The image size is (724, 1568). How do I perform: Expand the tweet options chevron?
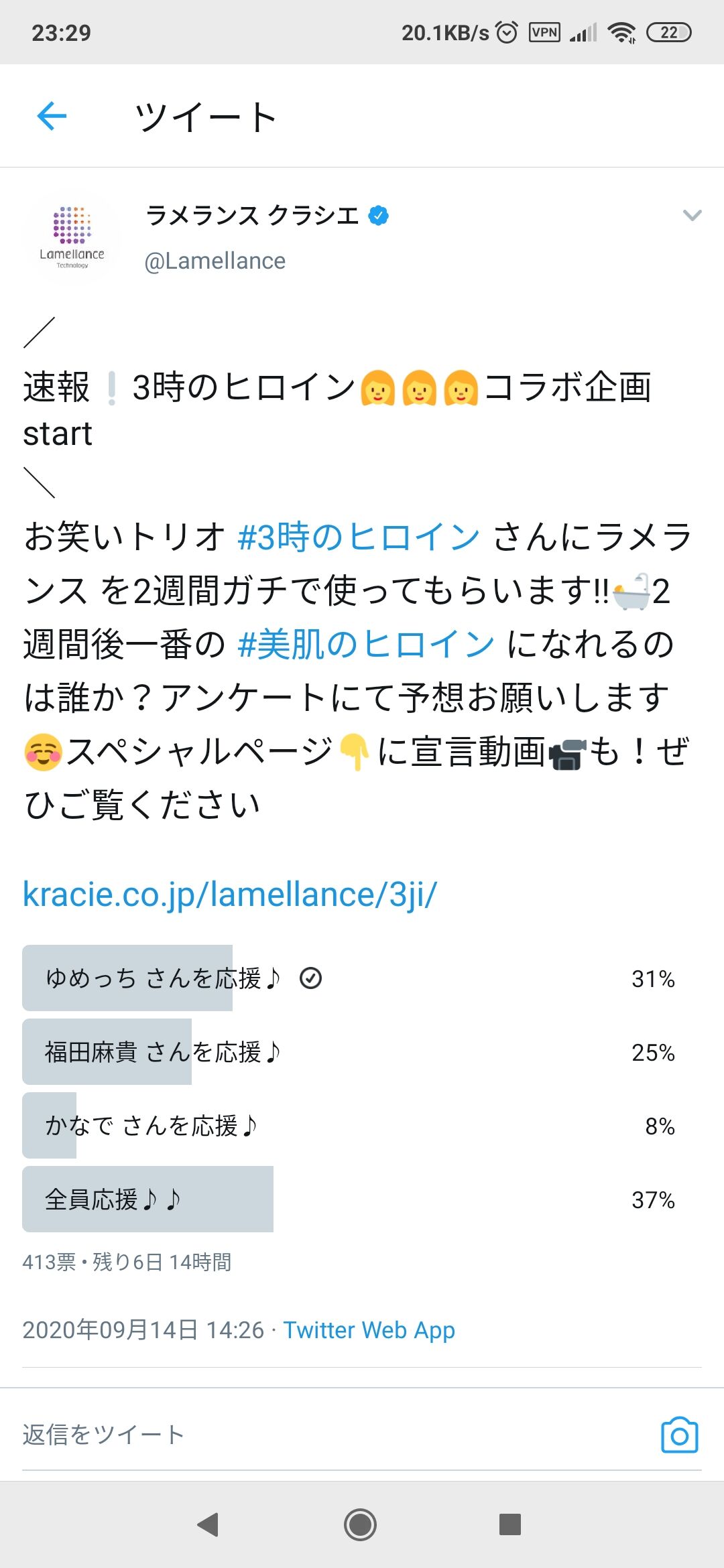[x=692, y=215]
